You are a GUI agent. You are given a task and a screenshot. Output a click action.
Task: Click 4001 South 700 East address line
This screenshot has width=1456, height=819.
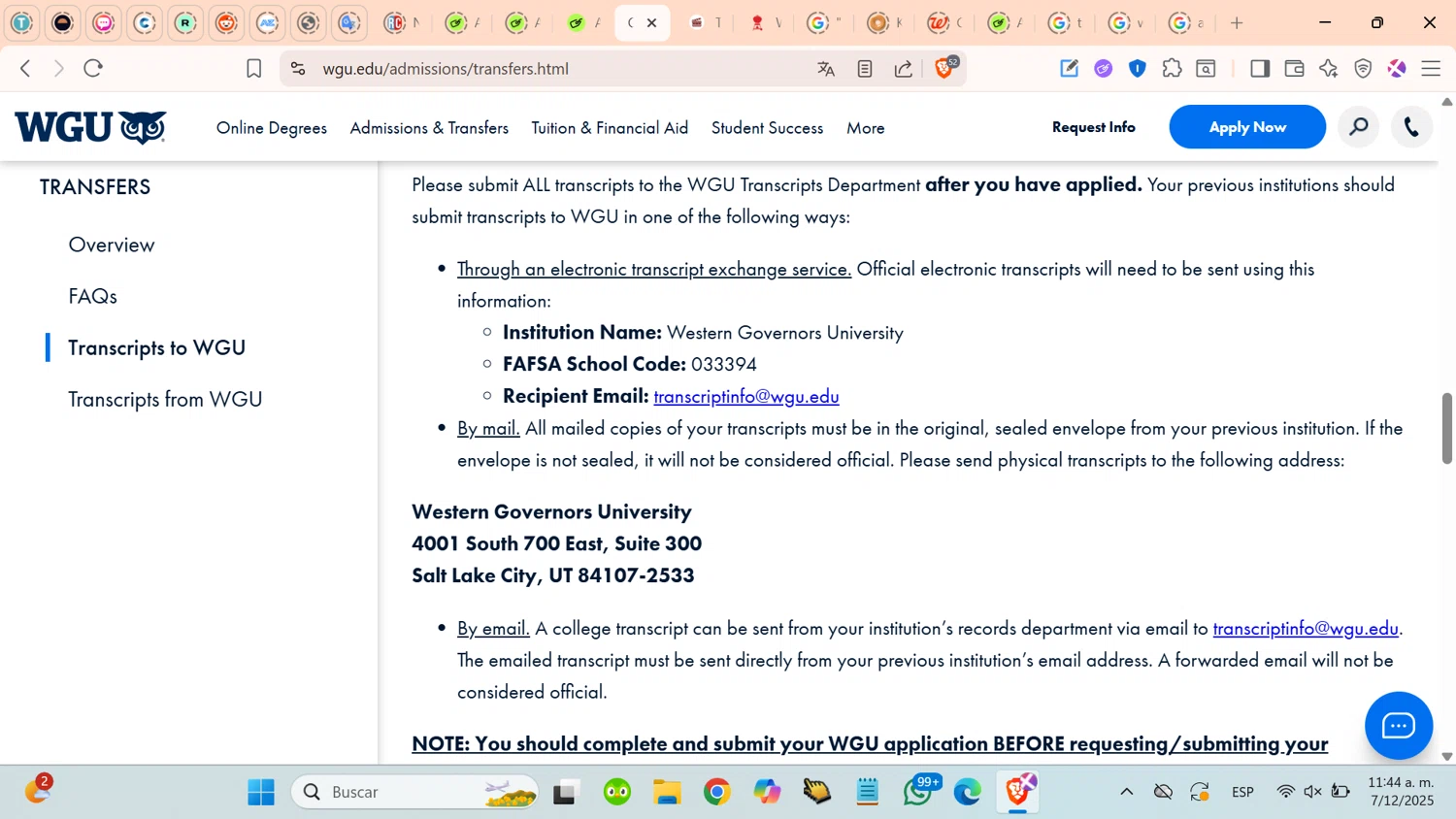pyautogui.click(x=557, y=543)
